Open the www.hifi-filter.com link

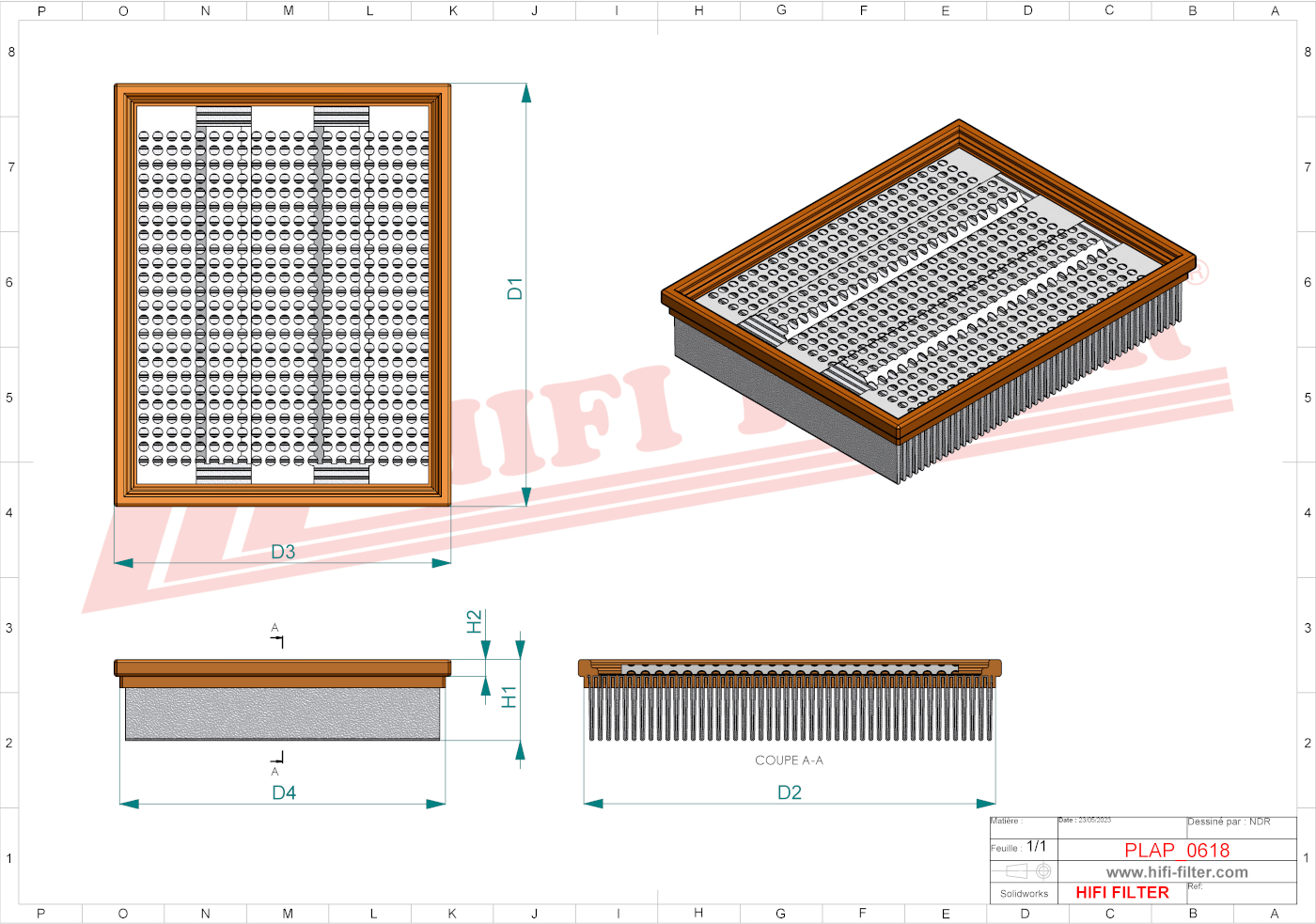1177,872
